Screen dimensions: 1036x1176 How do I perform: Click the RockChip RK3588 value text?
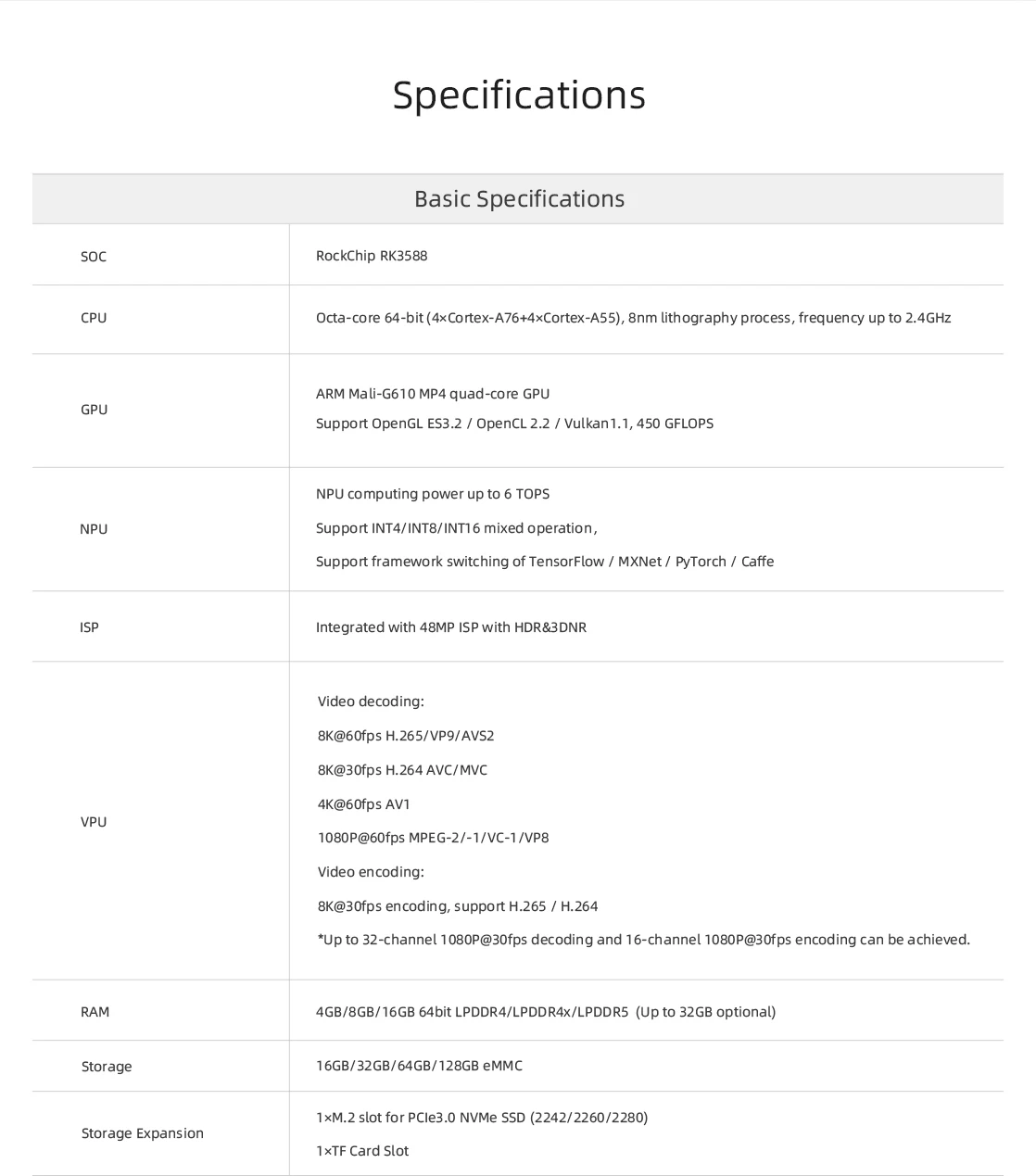click(372, 256)
